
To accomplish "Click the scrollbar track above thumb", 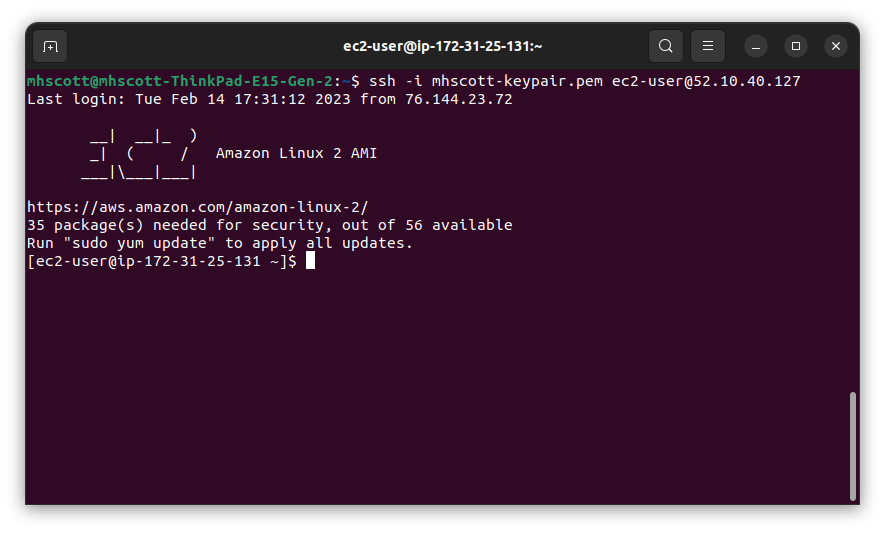I will pos(853,231).
